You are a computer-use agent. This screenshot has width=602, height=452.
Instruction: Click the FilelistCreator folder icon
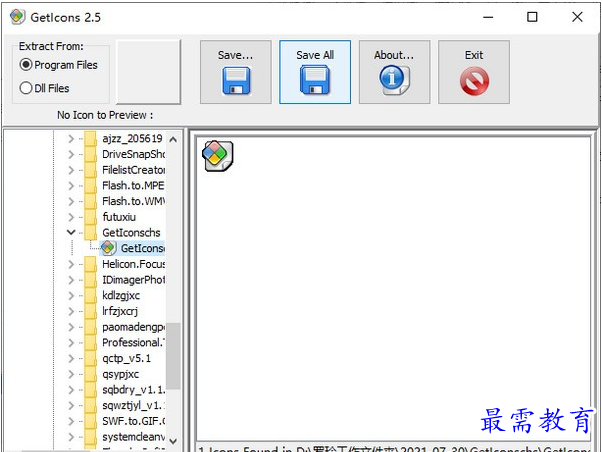coord(91,170)
